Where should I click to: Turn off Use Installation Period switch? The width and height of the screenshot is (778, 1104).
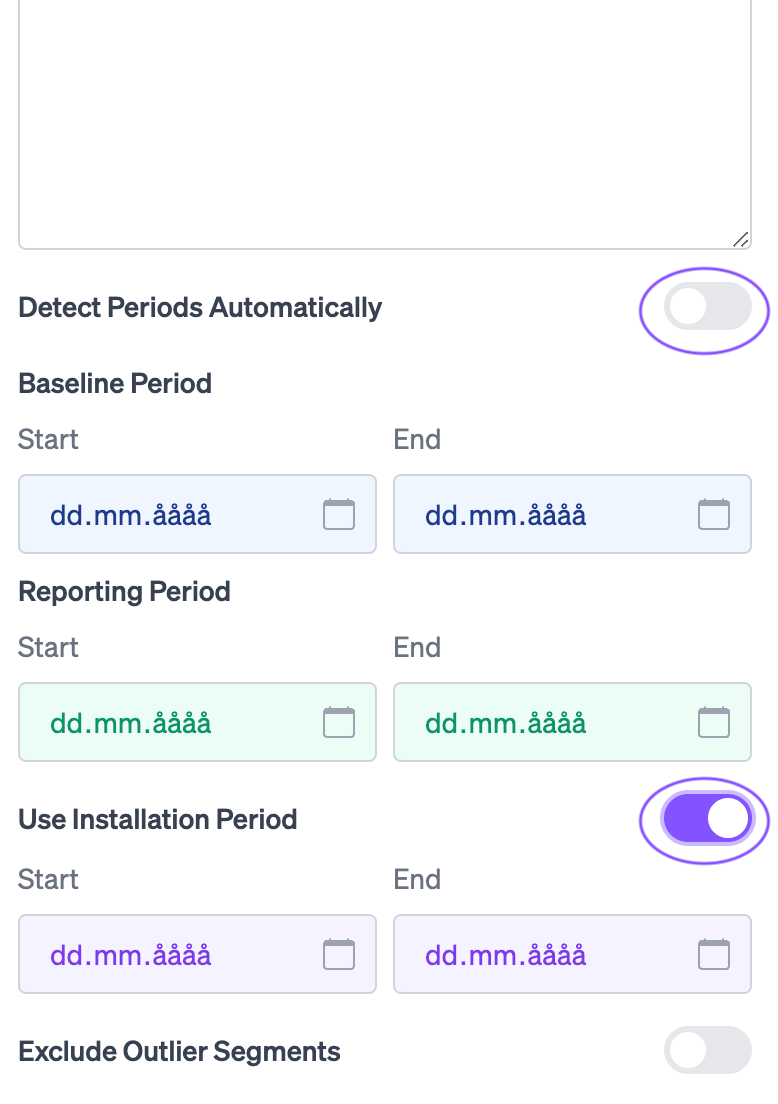[707, 820]
